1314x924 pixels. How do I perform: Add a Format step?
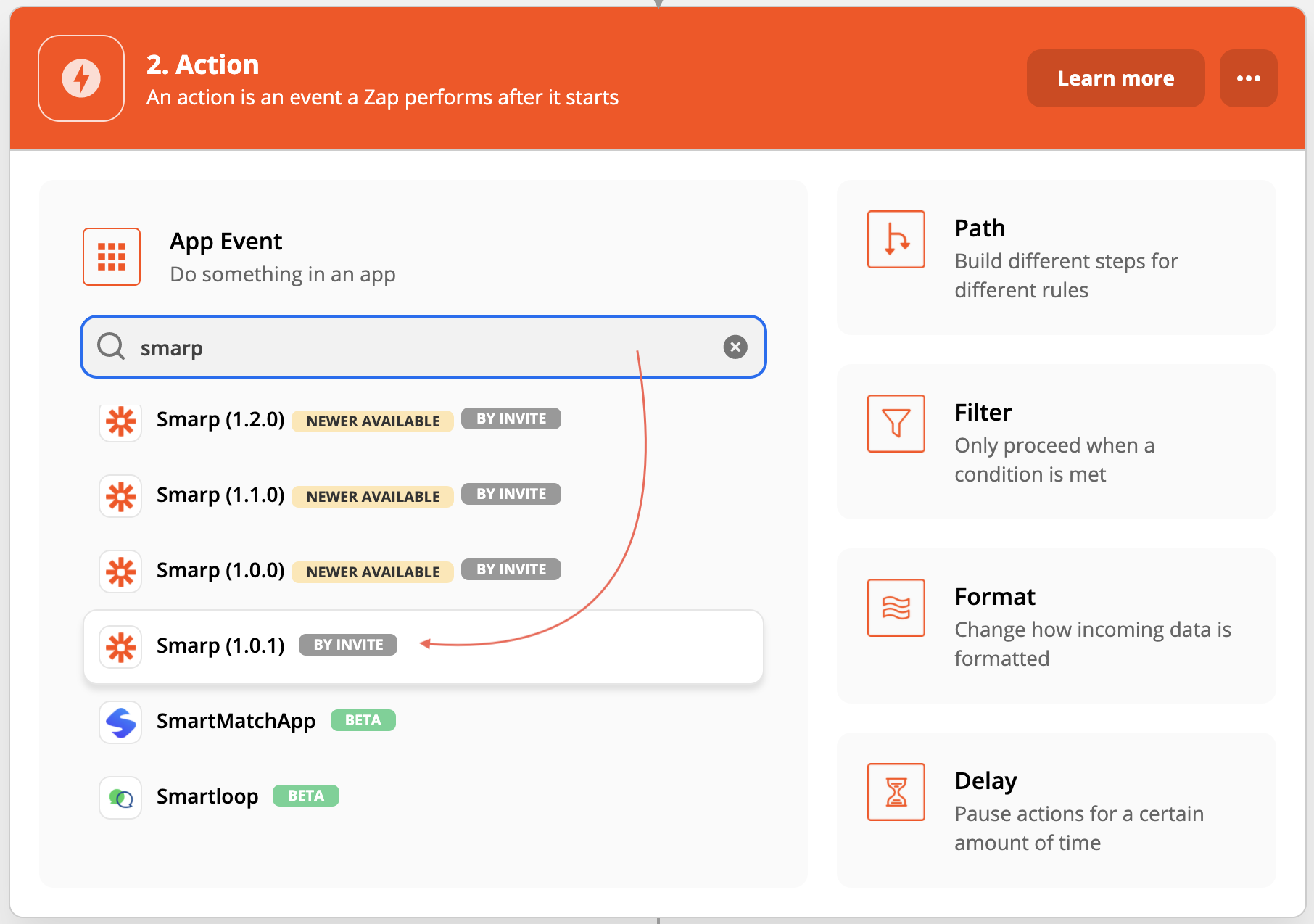coord(1056,626)
